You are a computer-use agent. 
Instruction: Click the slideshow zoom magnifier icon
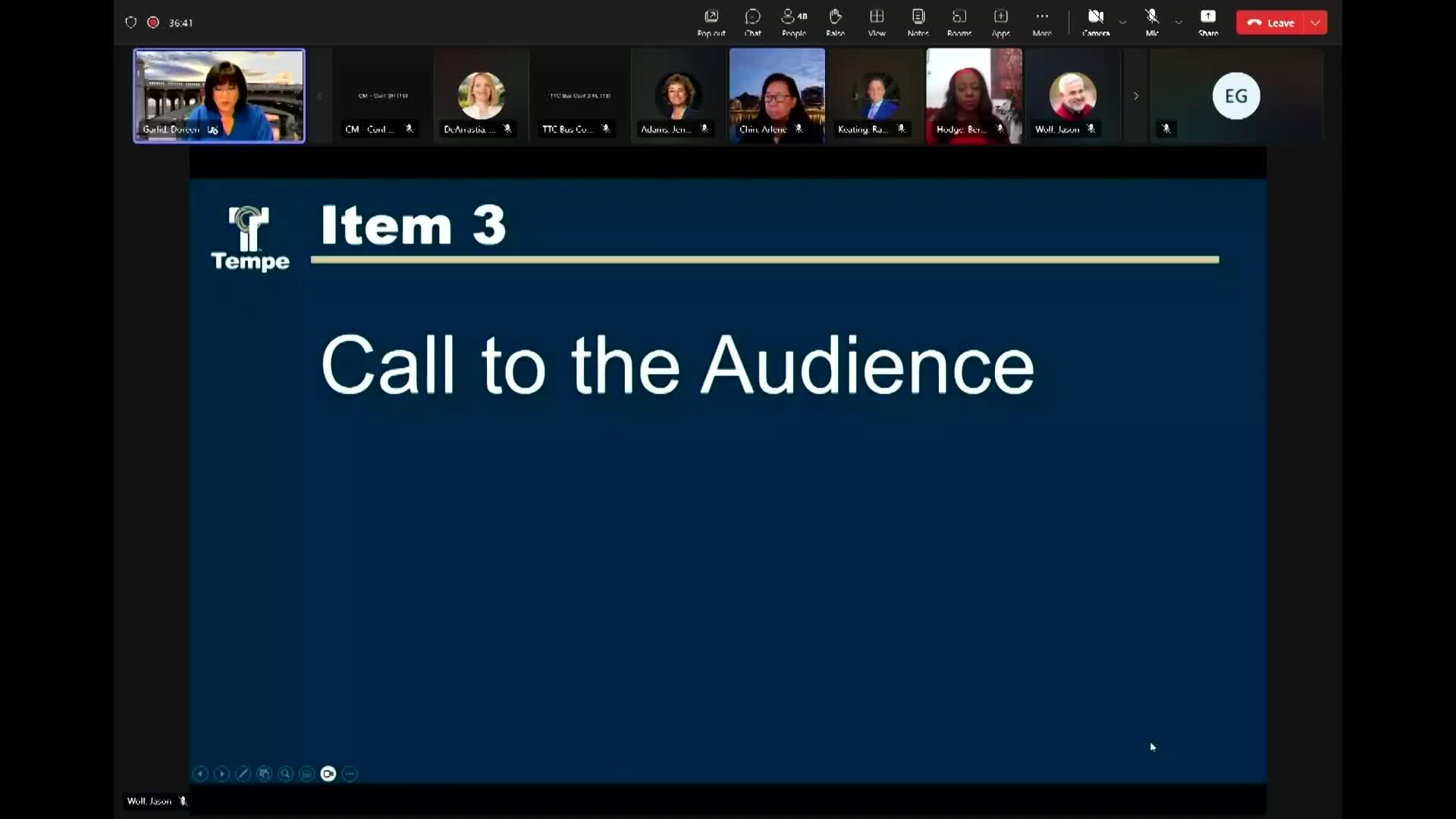(x=286, y=773)
